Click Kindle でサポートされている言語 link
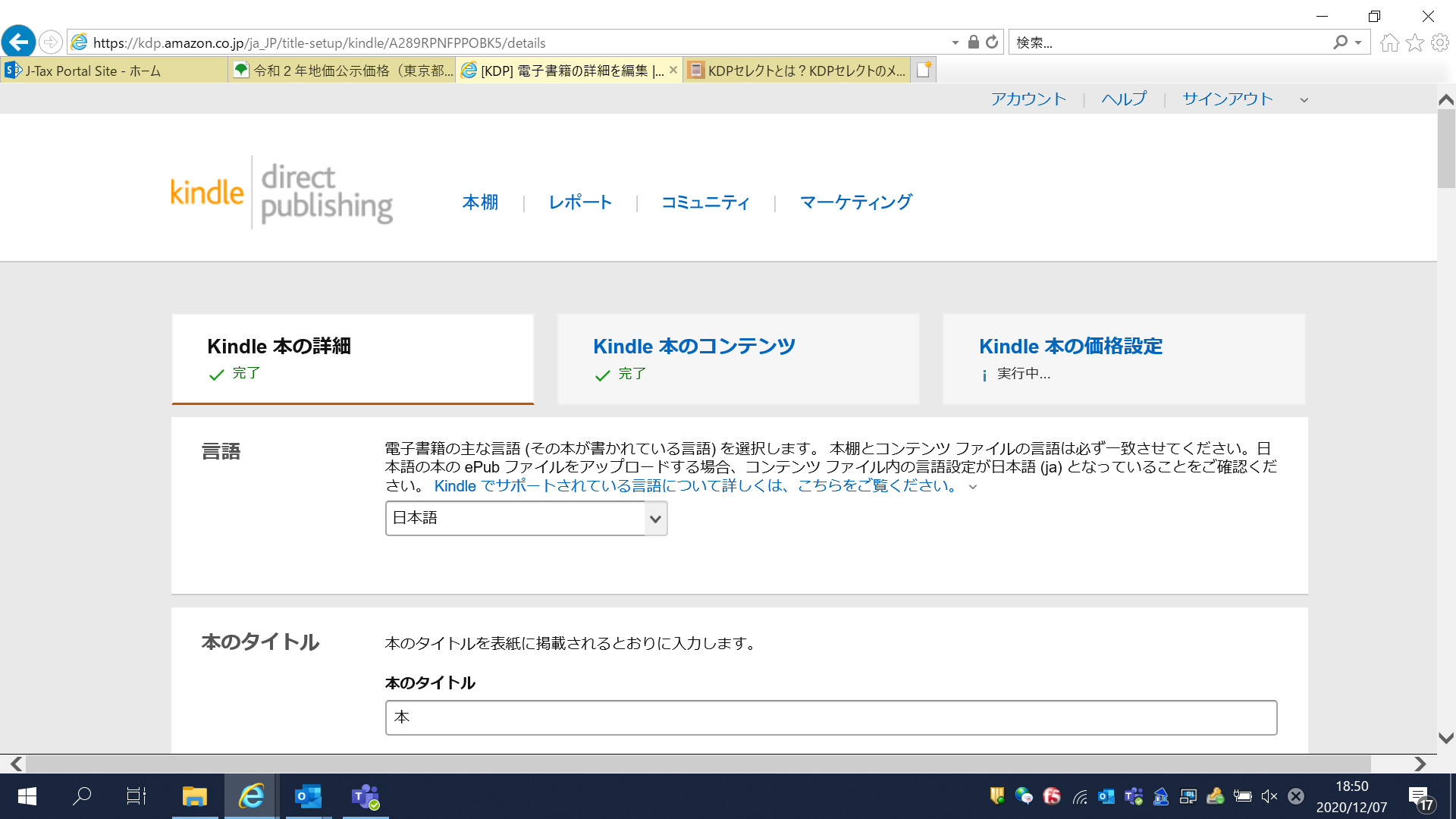The width and height of the screenshot is (1456, 819). 697,486
